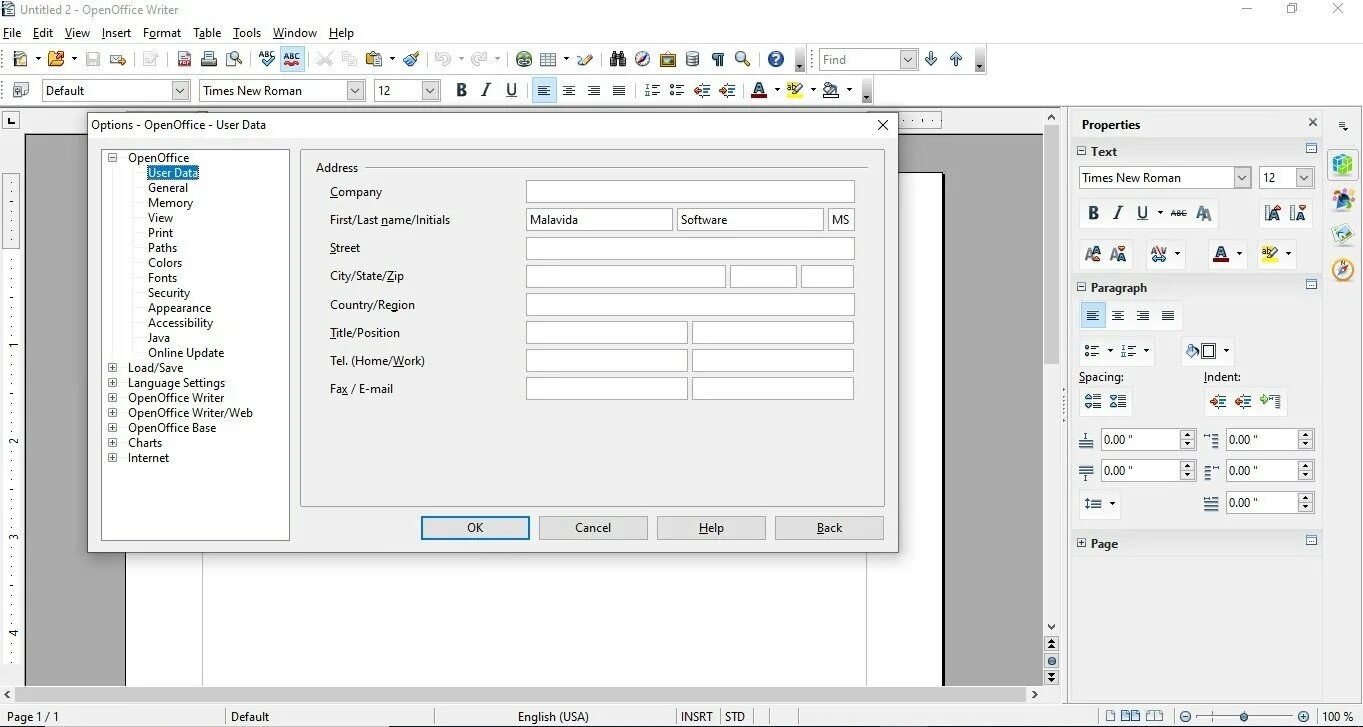Toggle Nonprinting Characters paragraph mark icon

[x=718, y=59]
